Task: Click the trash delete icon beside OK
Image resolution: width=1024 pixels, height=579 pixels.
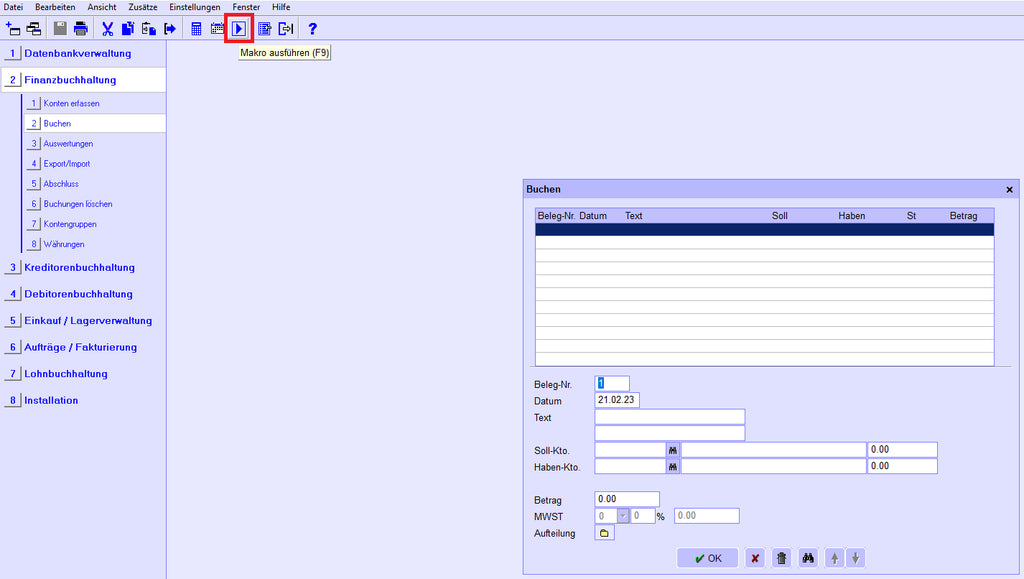Action: click(x=782, y=558)
